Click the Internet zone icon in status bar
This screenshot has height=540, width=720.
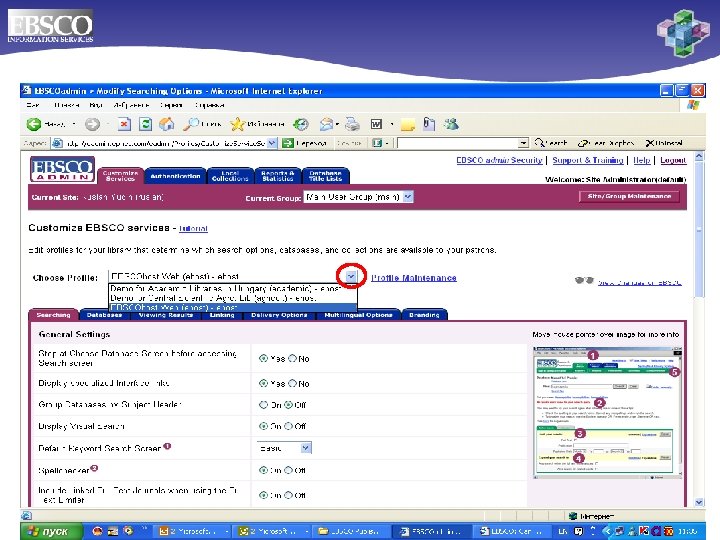[x=573, y=516]
